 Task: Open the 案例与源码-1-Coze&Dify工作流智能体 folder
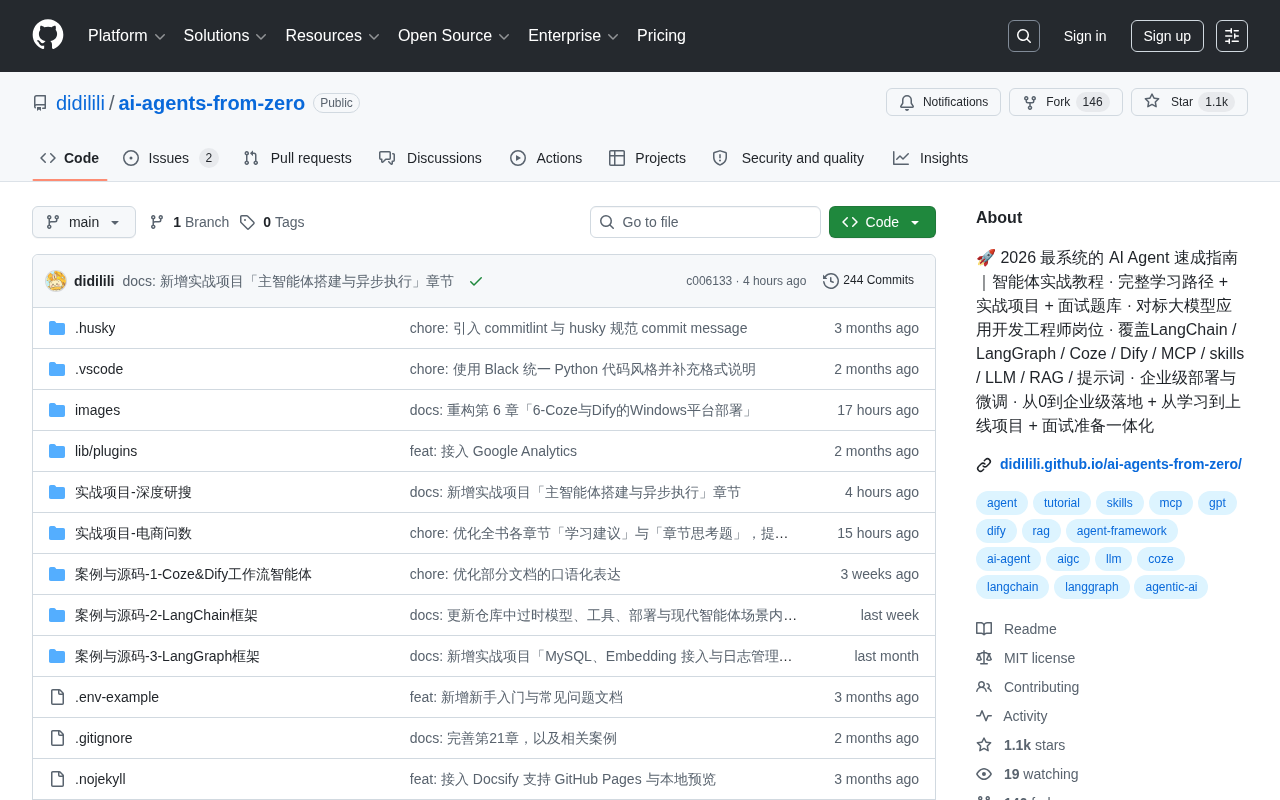(193, 574)
